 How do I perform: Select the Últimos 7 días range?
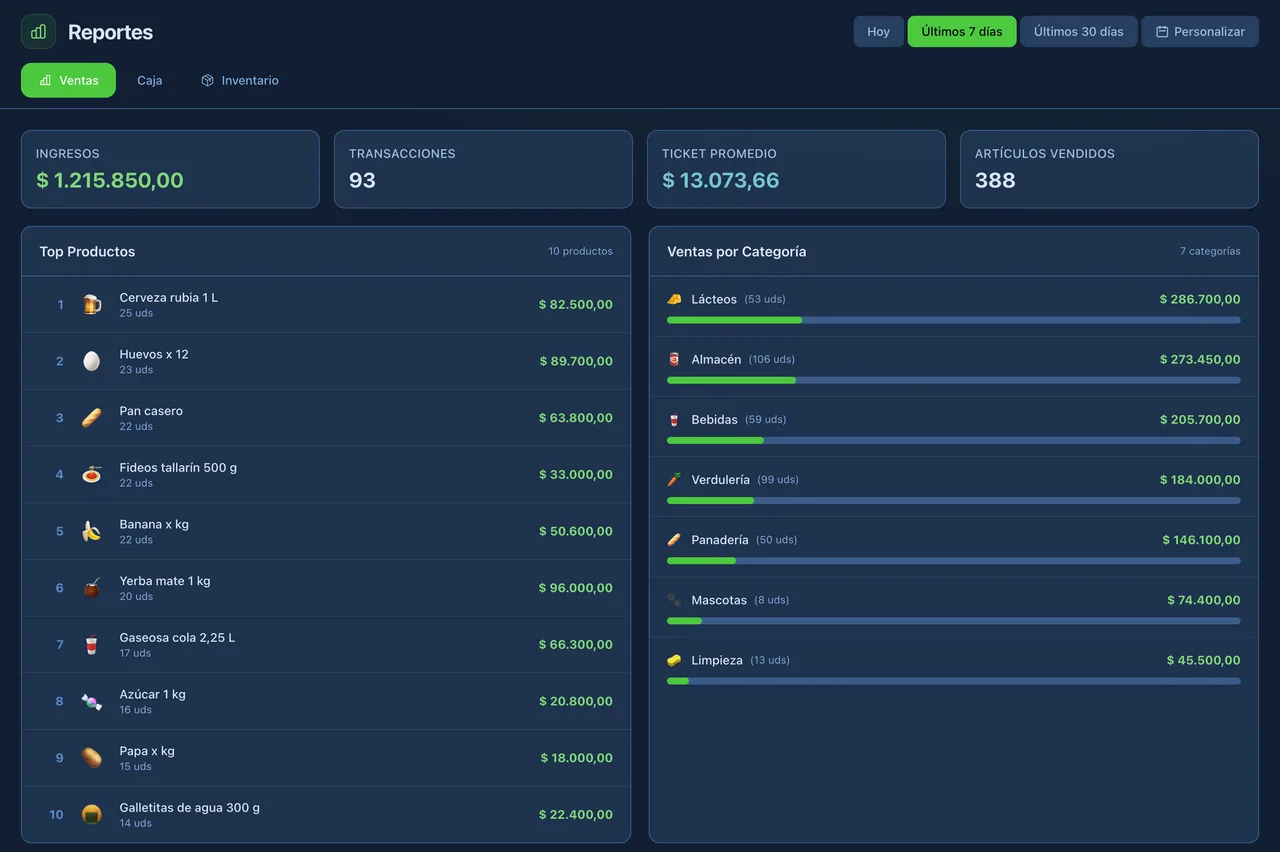[962, 31]
